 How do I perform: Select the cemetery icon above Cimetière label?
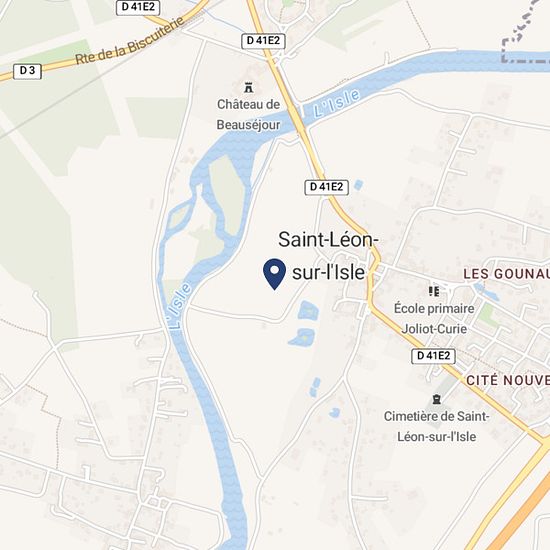tap(436, 399)
